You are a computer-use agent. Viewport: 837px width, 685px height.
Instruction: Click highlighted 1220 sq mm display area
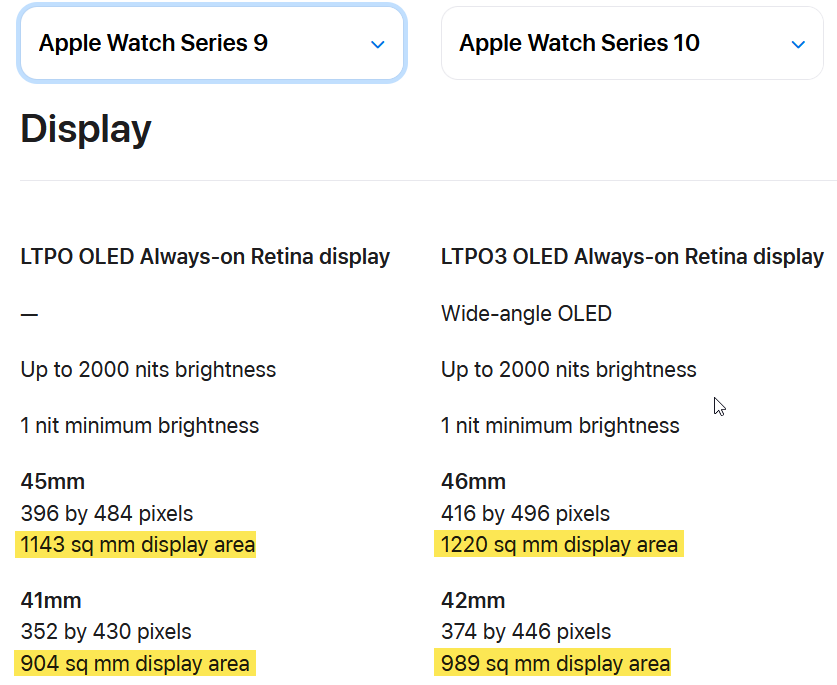[x=558, y=545]
